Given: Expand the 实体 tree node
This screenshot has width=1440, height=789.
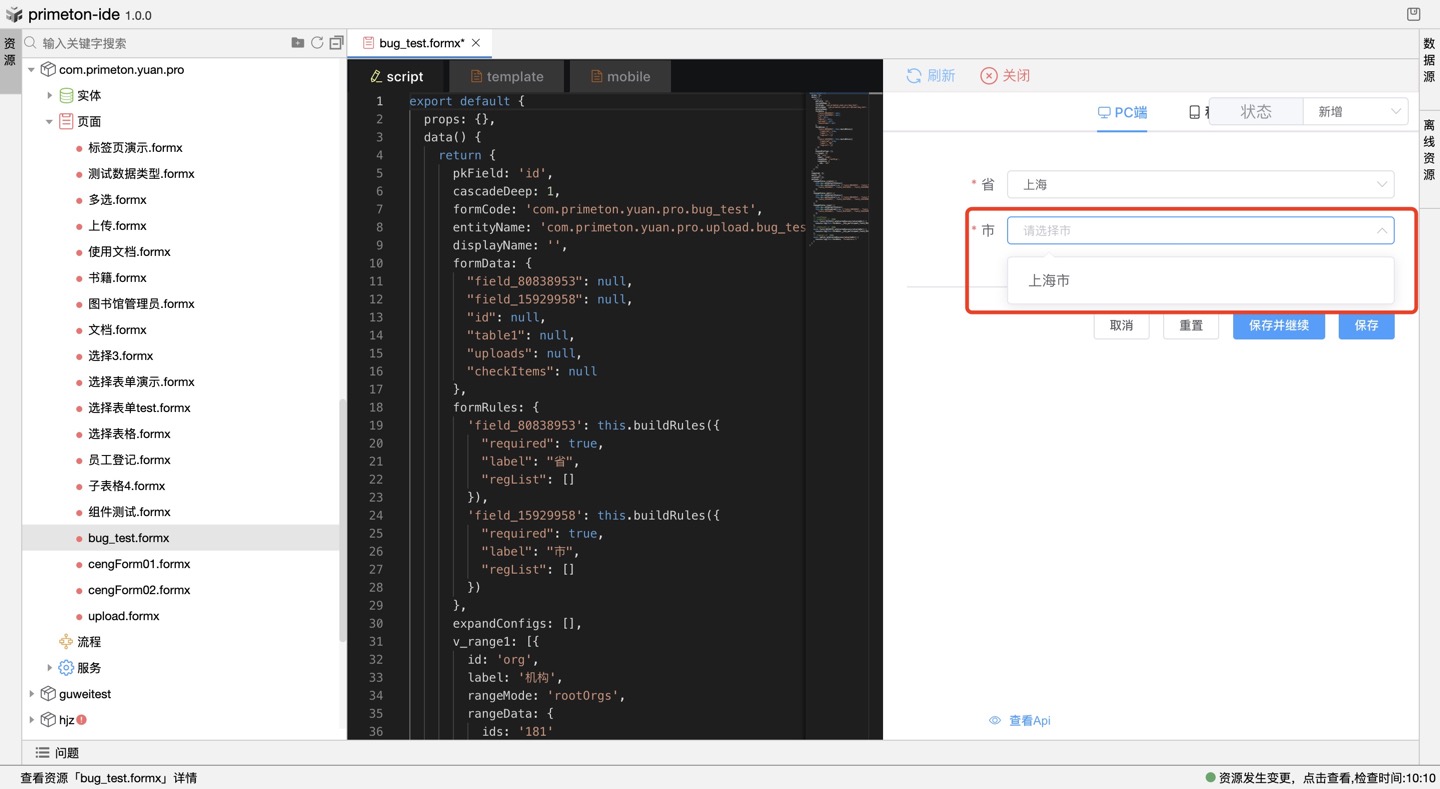Looking at the screenshot, I should (50, 96).
